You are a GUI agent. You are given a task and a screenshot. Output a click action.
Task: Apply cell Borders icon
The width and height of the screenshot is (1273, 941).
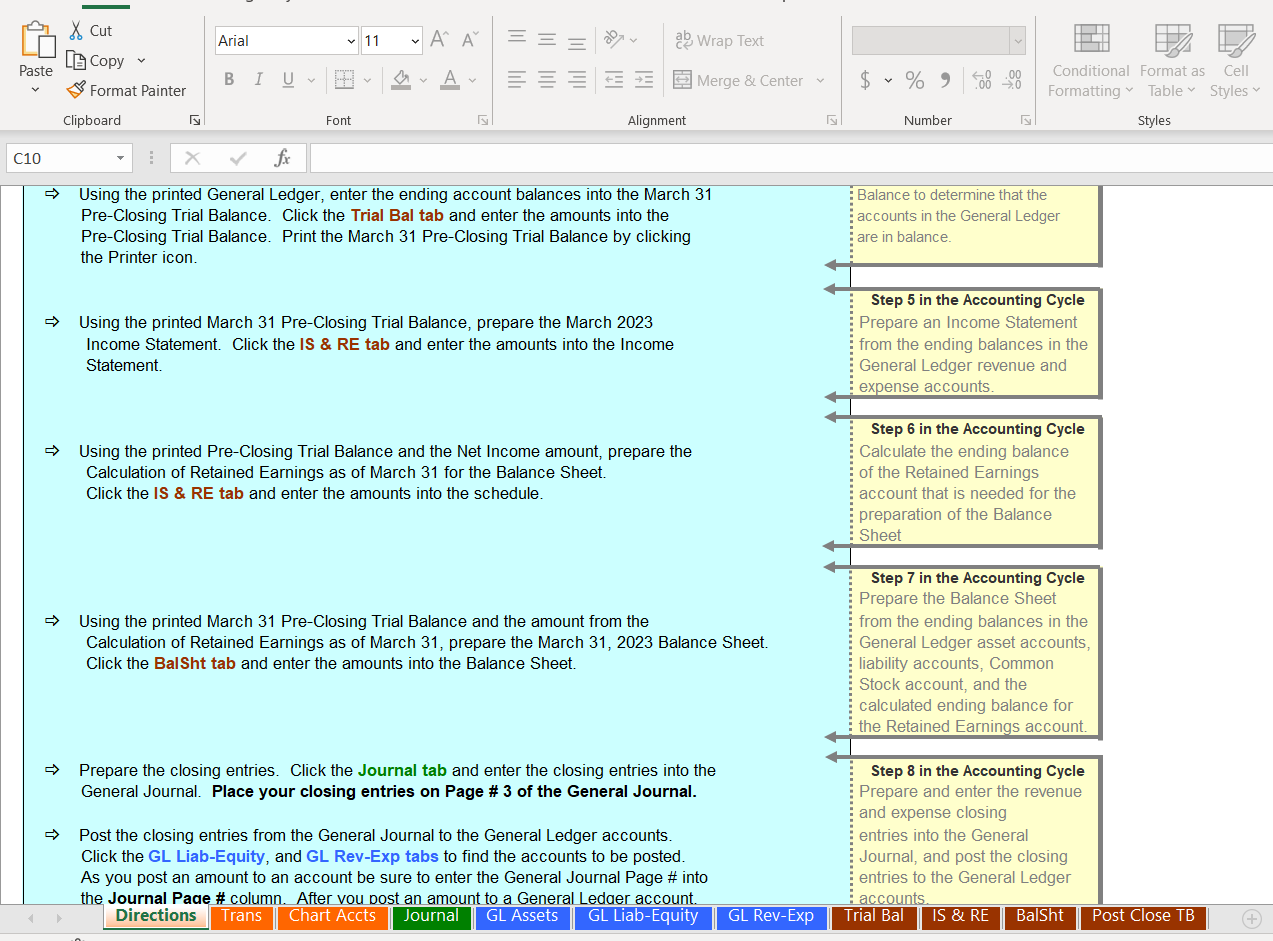coord(344,80)
